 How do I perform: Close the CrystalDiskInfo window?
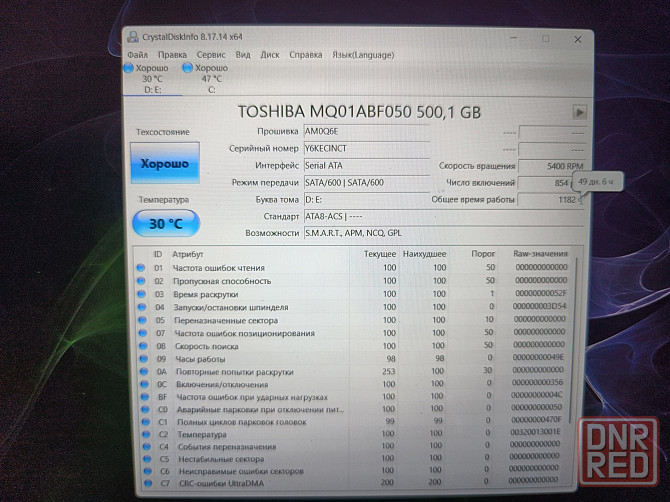pyautogui.click(x=578, y=39)
